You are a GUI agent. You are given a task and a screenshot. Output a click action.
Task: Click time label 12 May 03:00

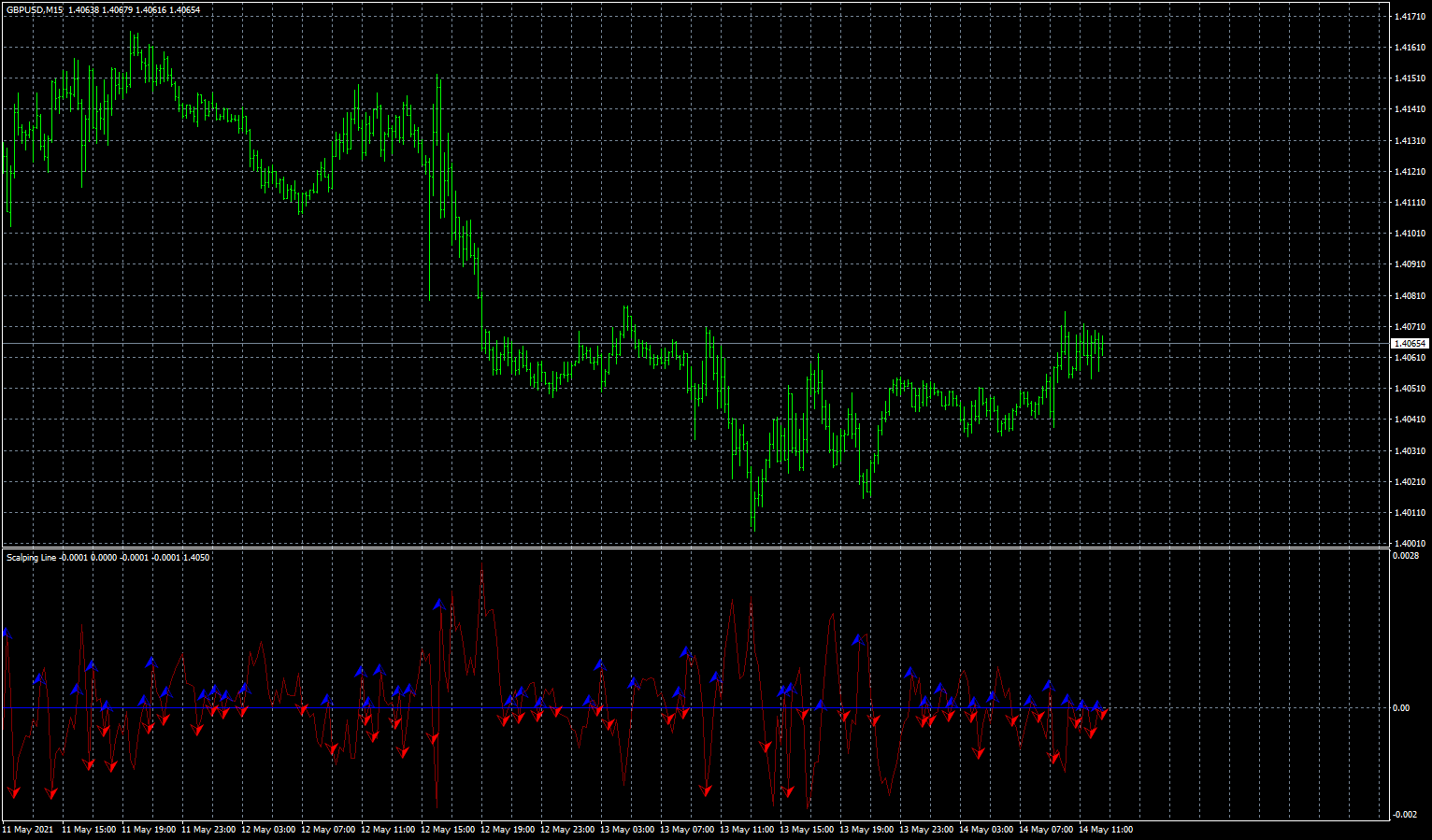[268, 830]
